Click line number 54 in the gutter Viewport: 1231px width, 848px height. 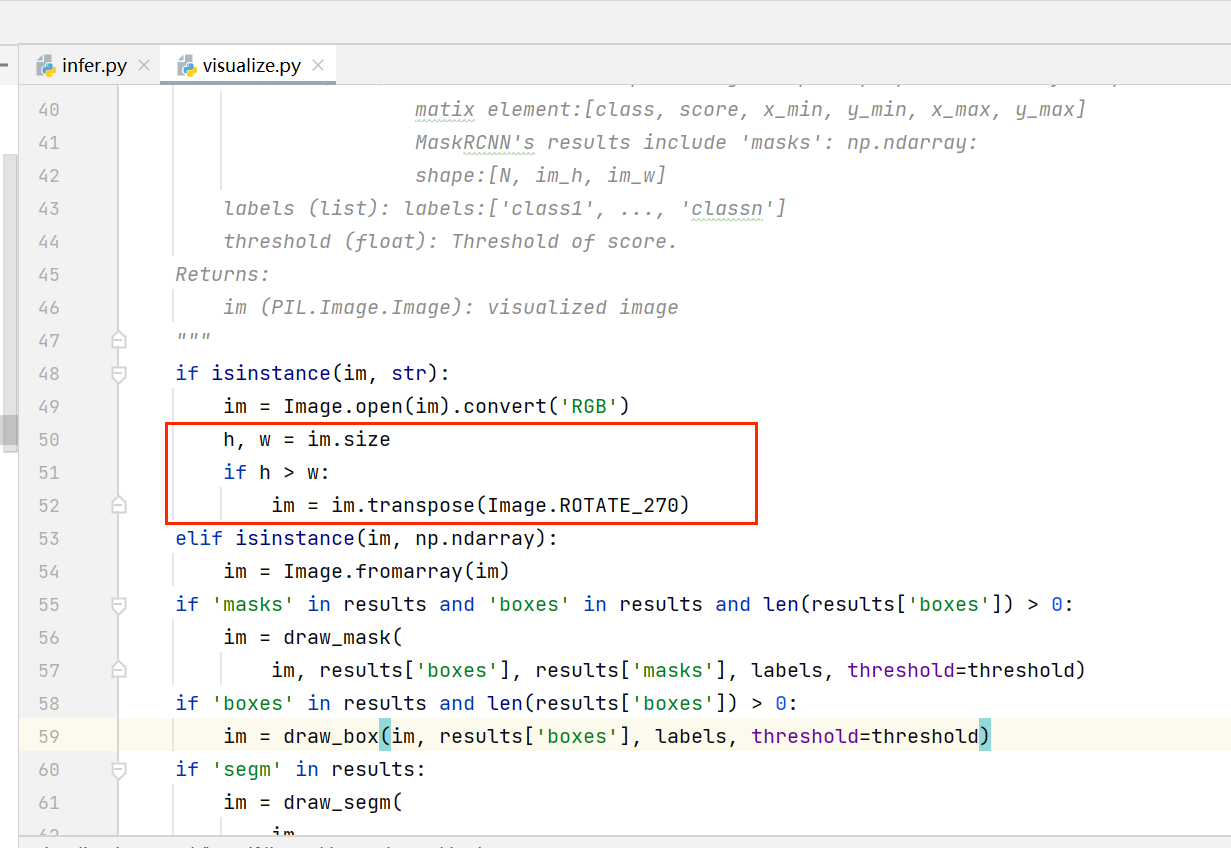[48, 571]
